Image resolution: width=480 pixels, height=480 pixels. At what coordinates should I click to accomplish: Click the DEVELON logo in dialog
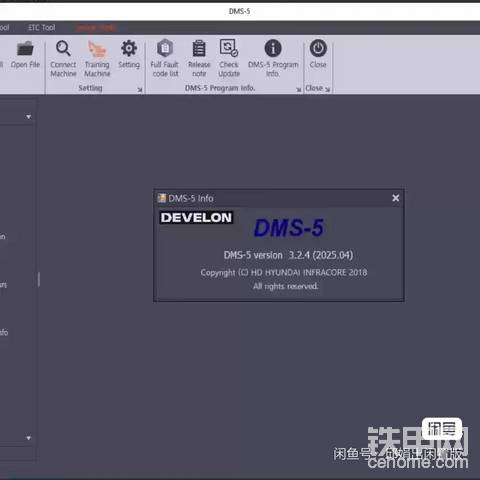(196, 218)
